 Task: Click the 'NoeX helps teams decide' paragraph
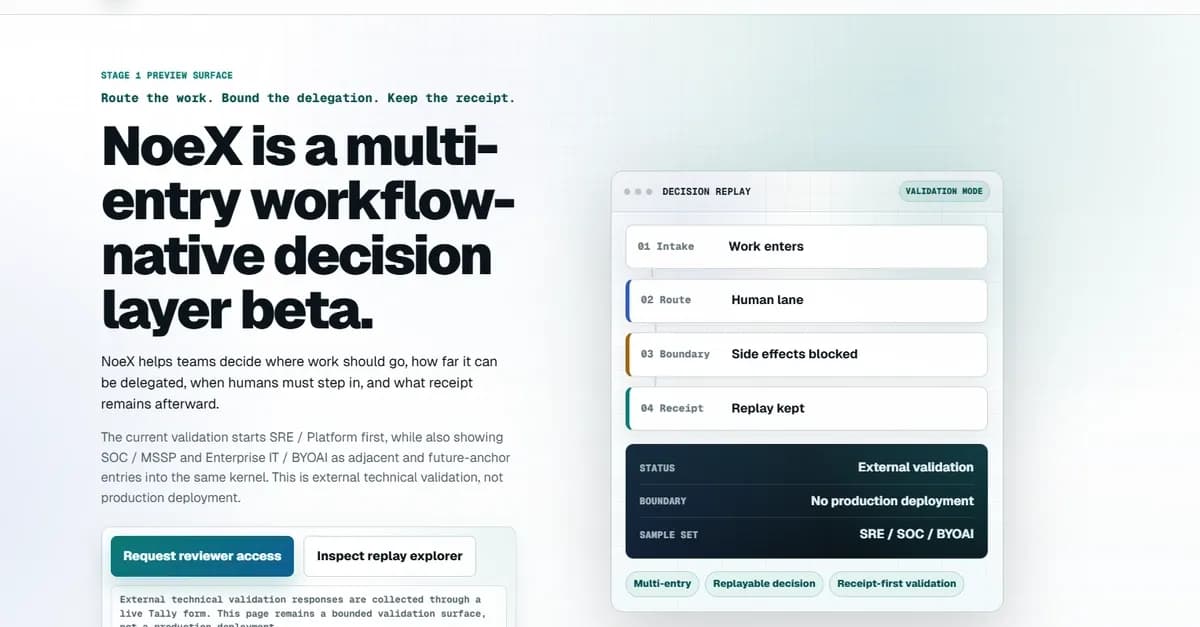tap(299, 382)
